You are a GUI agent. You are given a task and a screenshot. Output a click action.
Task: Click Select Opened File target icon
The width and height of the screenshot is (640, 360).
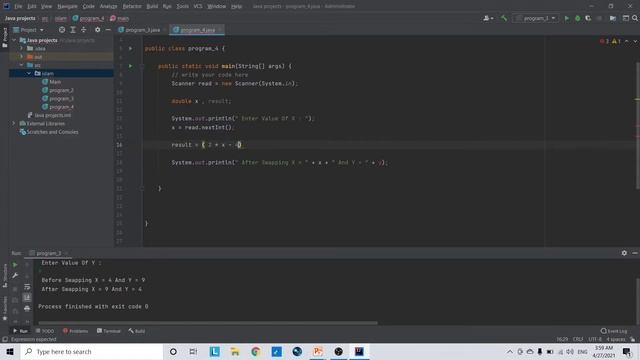pyautogui.click(x=62, y=30)
